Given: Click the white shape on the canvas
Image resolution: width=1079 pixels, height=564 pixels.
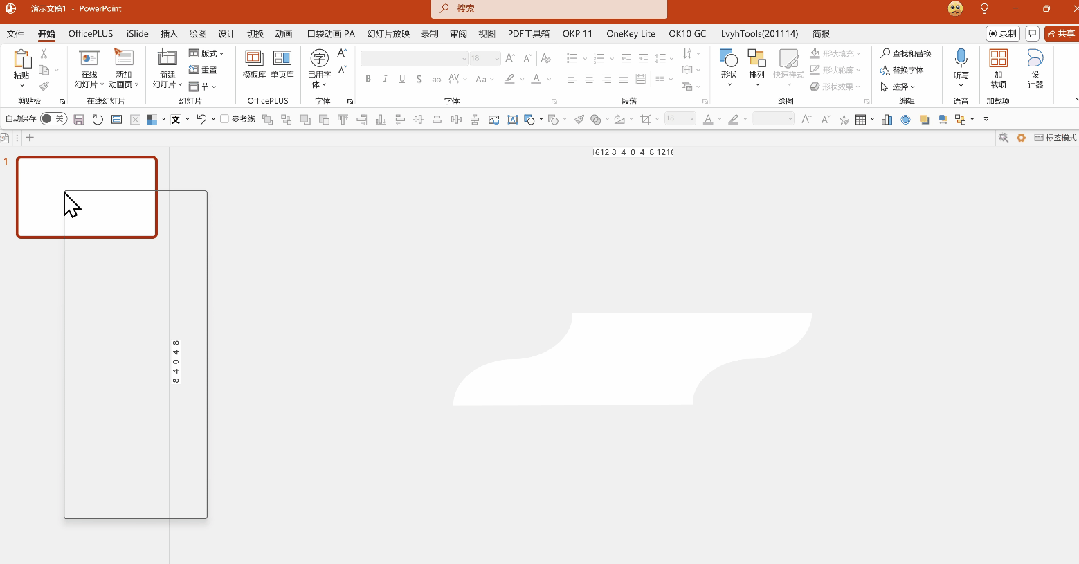Looking at the screenshot, I should [632, 359].
